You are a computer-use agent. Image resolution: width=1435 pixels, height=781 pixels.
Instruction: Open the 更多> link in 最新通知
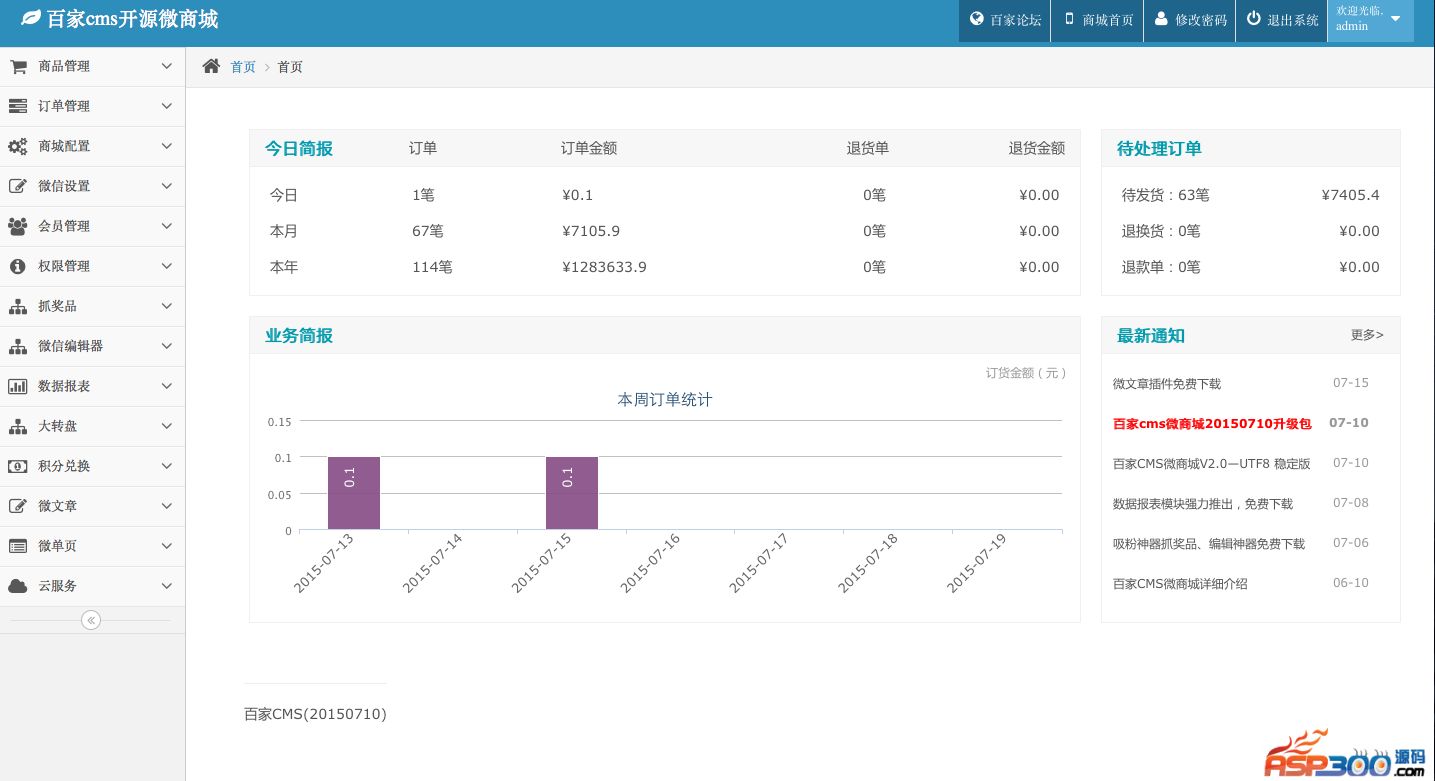(1367, 335)
